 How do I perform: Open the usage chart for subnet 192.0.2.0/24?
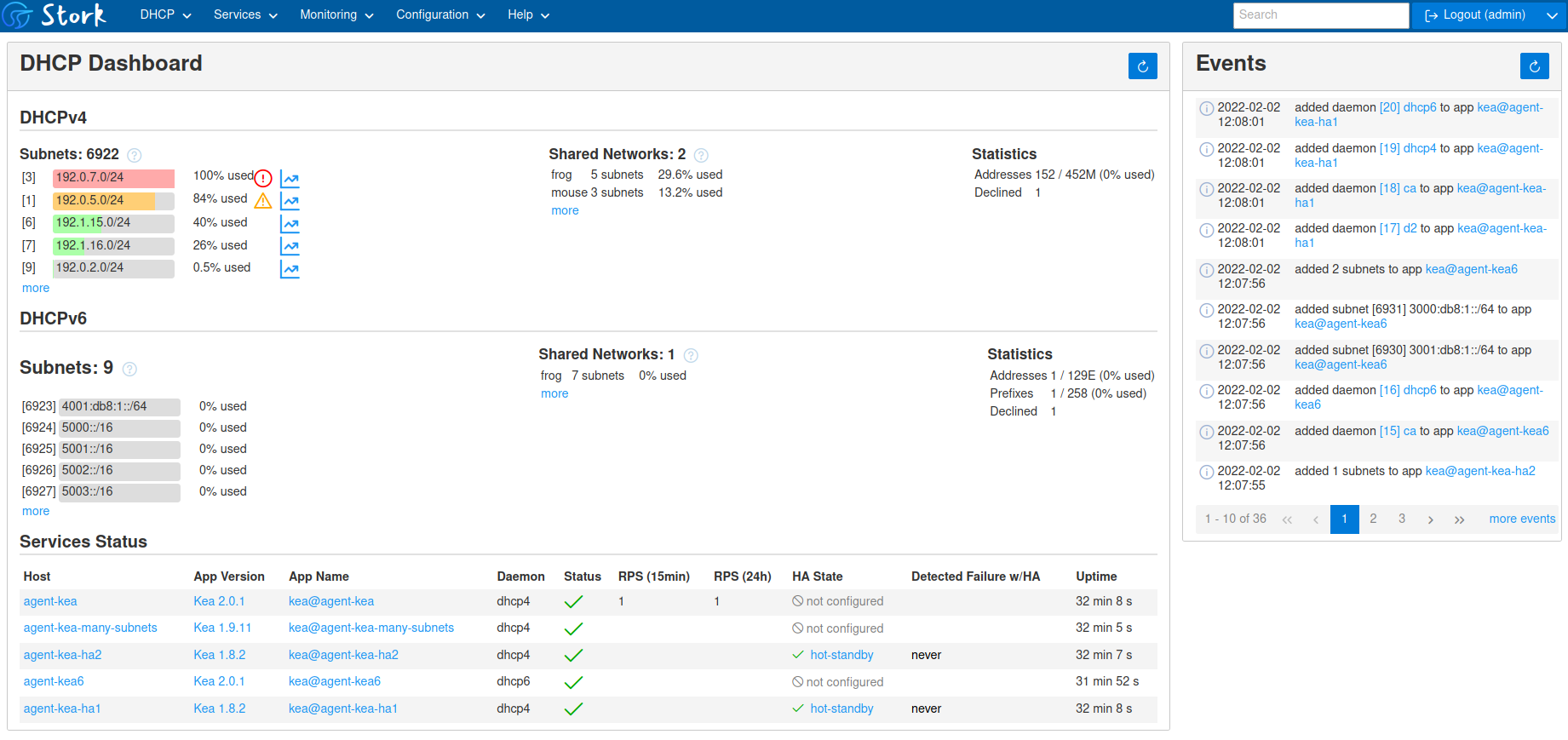pos(290,269)
